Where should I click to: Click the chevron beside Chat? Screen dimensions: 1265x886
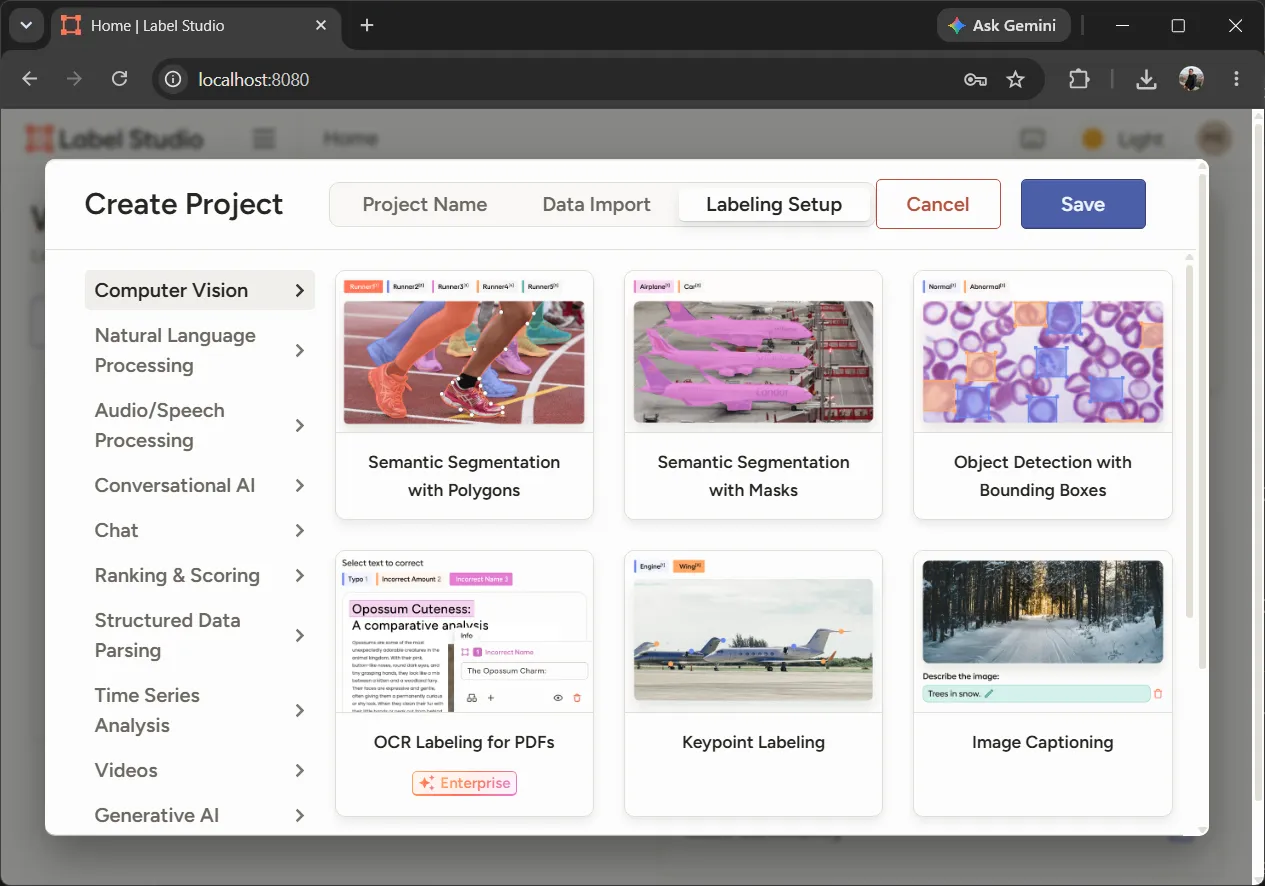[x=299, y=531]
